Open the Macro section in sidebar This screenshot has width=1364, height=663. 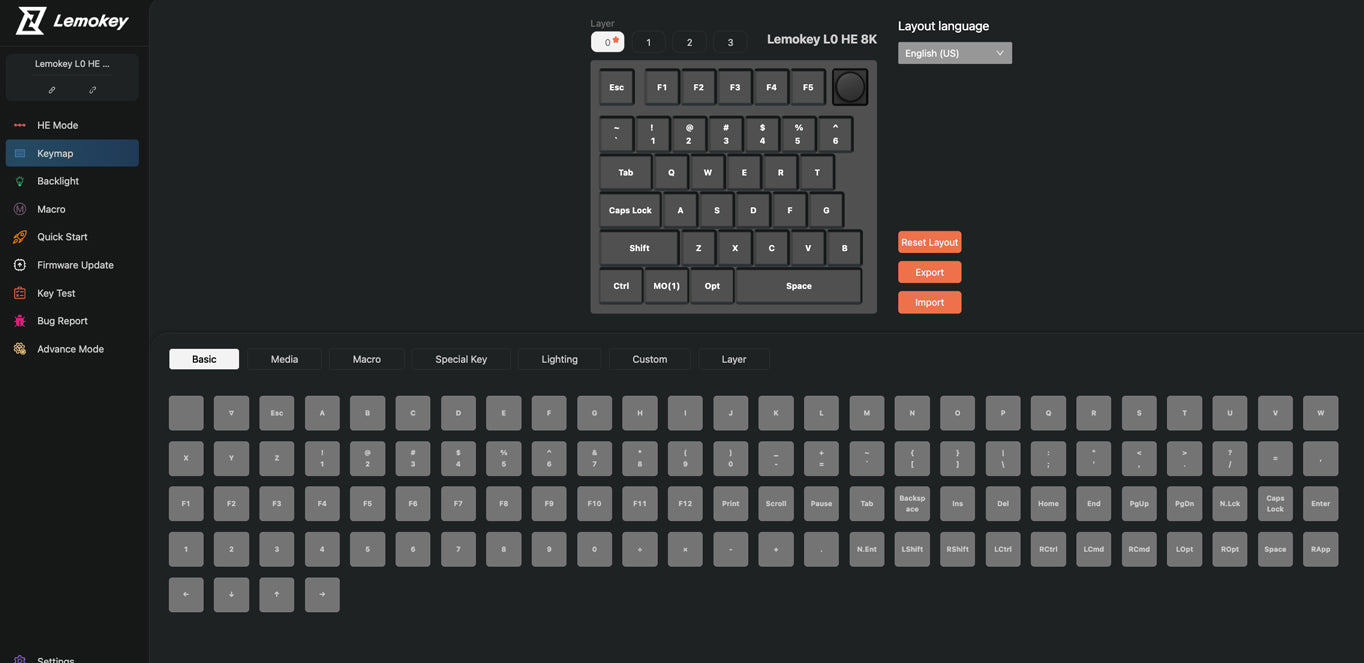[x=51, y=209]
